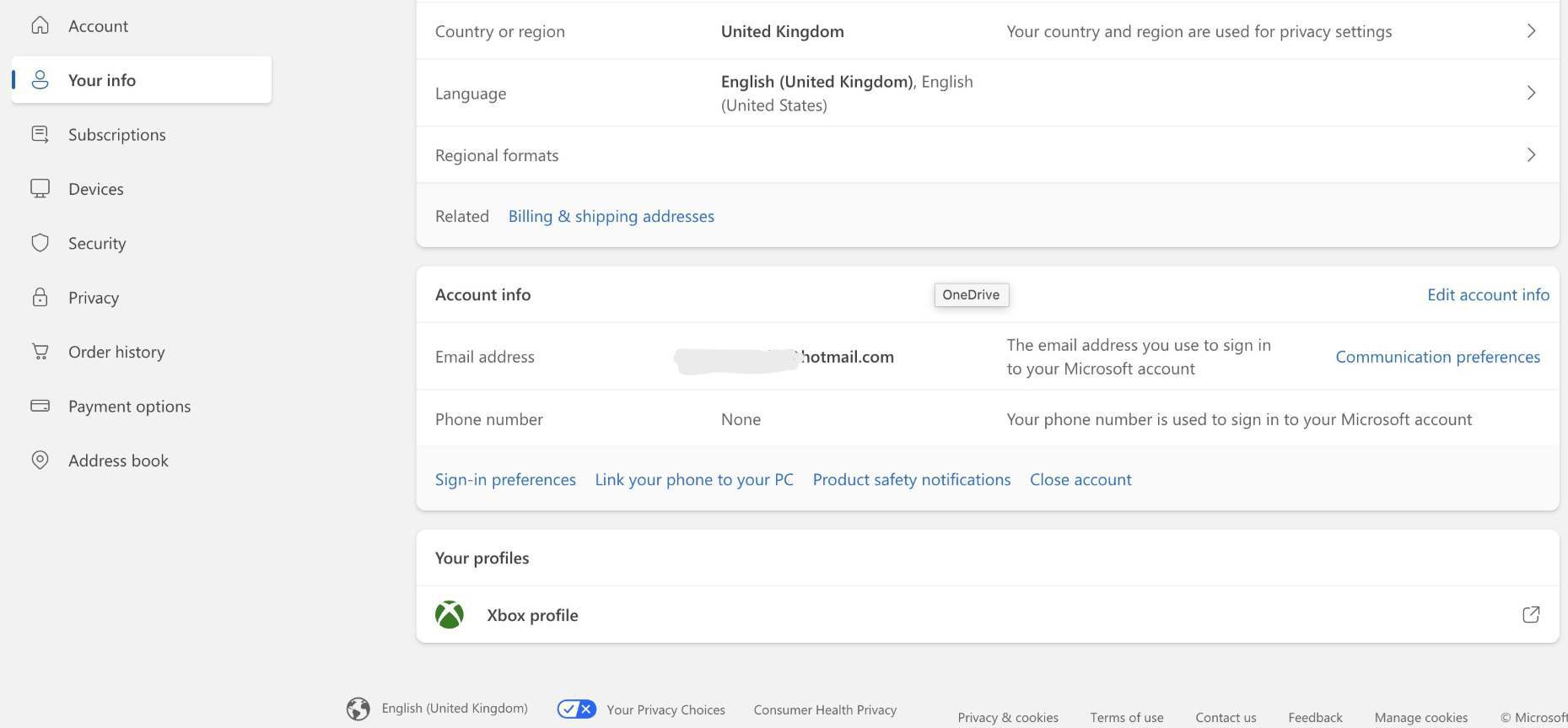Open Xbox profile external link icon
Image resolution: width=1568 pixels, height=728 pixels.
[x=1531, y=615]
